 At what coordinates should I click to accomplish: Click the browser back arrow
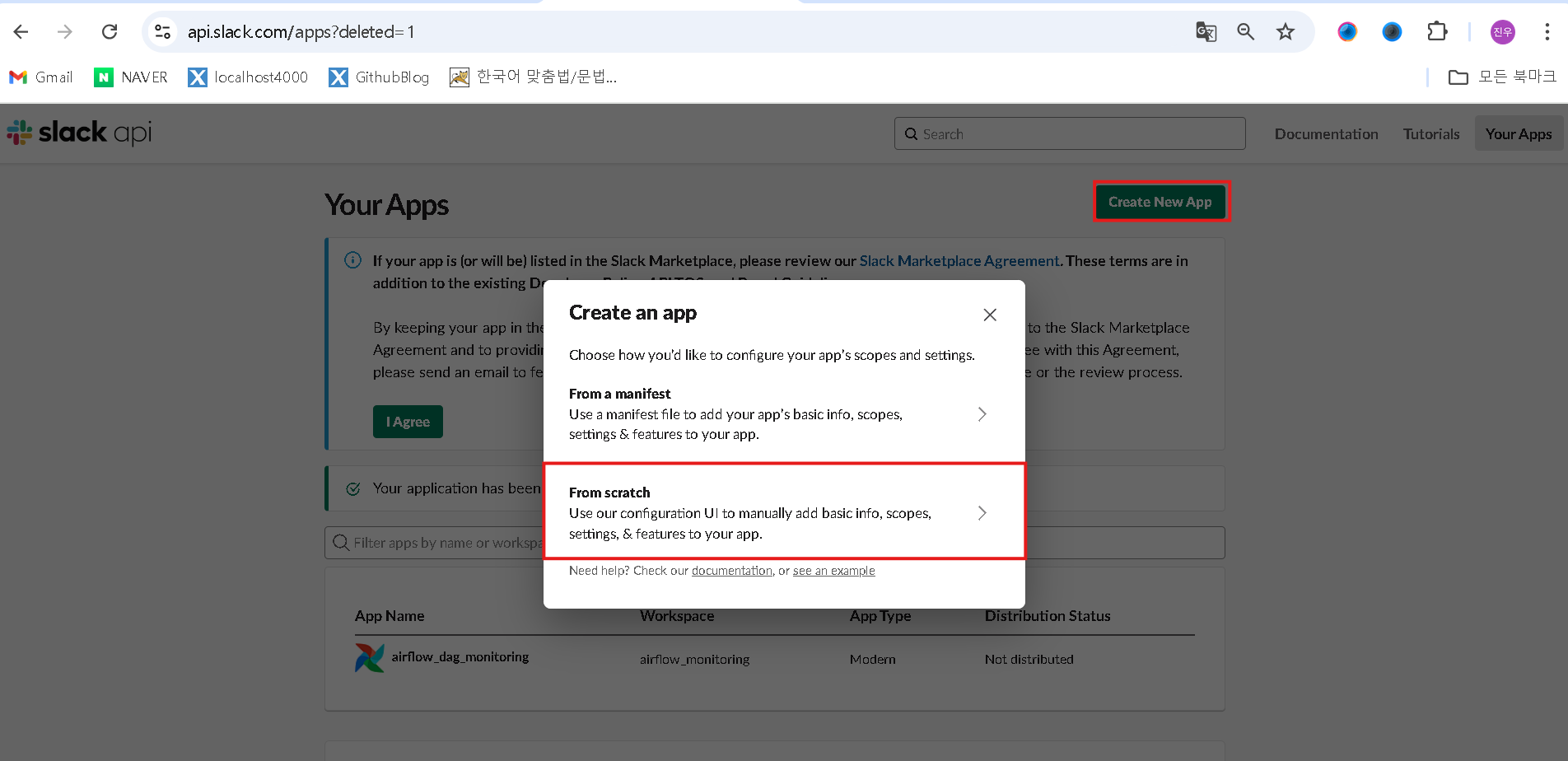[x=21, y=32]
